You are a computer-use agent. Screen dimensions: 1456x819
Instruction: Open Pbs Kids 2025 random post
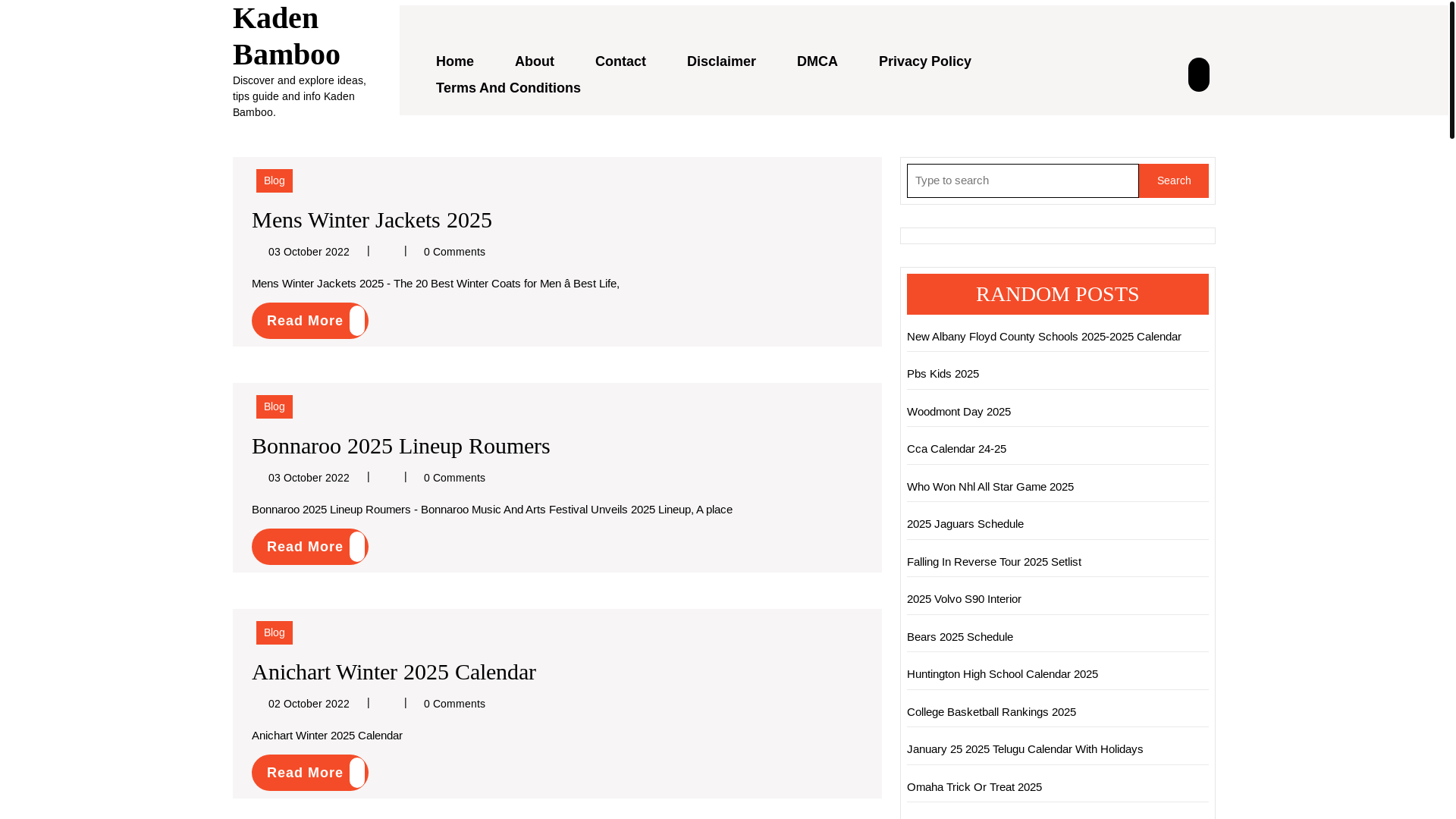943,374
